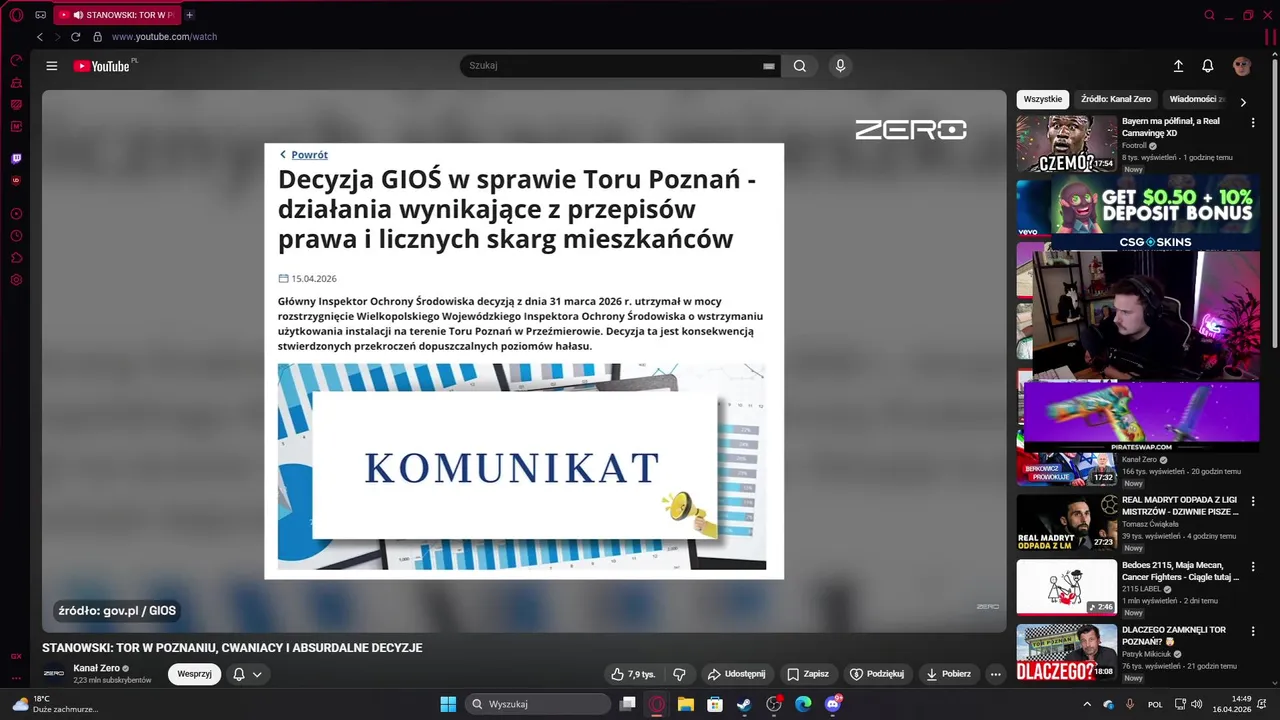Screen dimensions: 1280x720
Task: Open sidebar three-dots setup menu
Action: pyautogui.click(x=16, y=678)
